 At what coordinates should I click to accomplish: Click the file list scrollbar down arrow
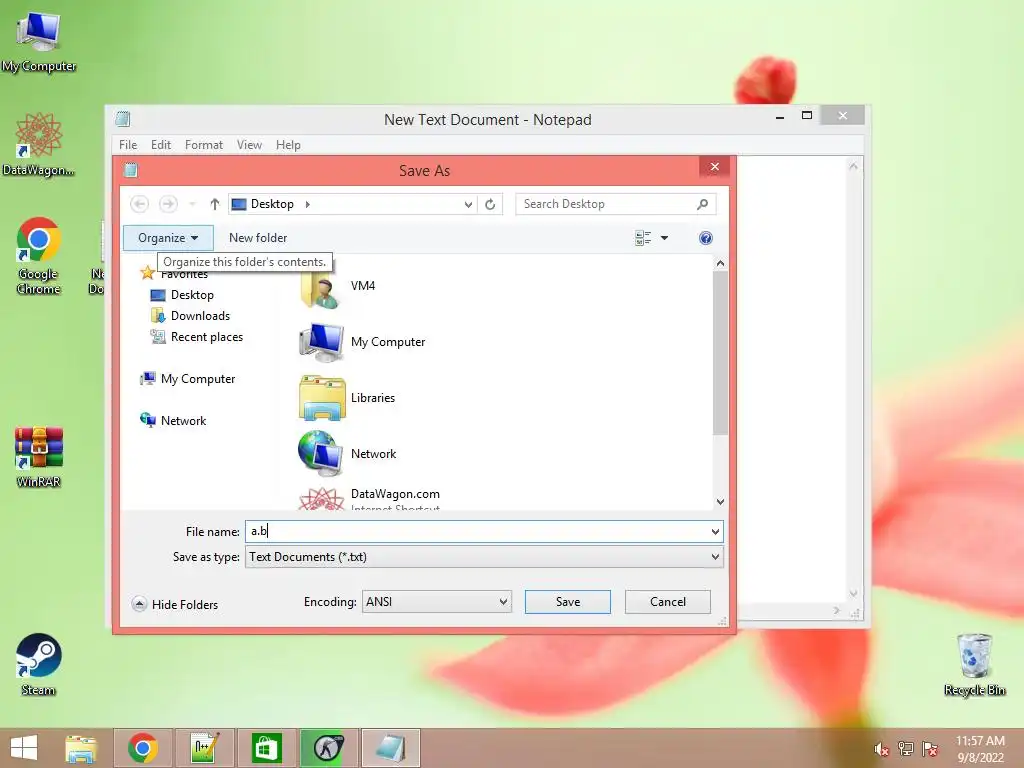click(x=720, y=502)
